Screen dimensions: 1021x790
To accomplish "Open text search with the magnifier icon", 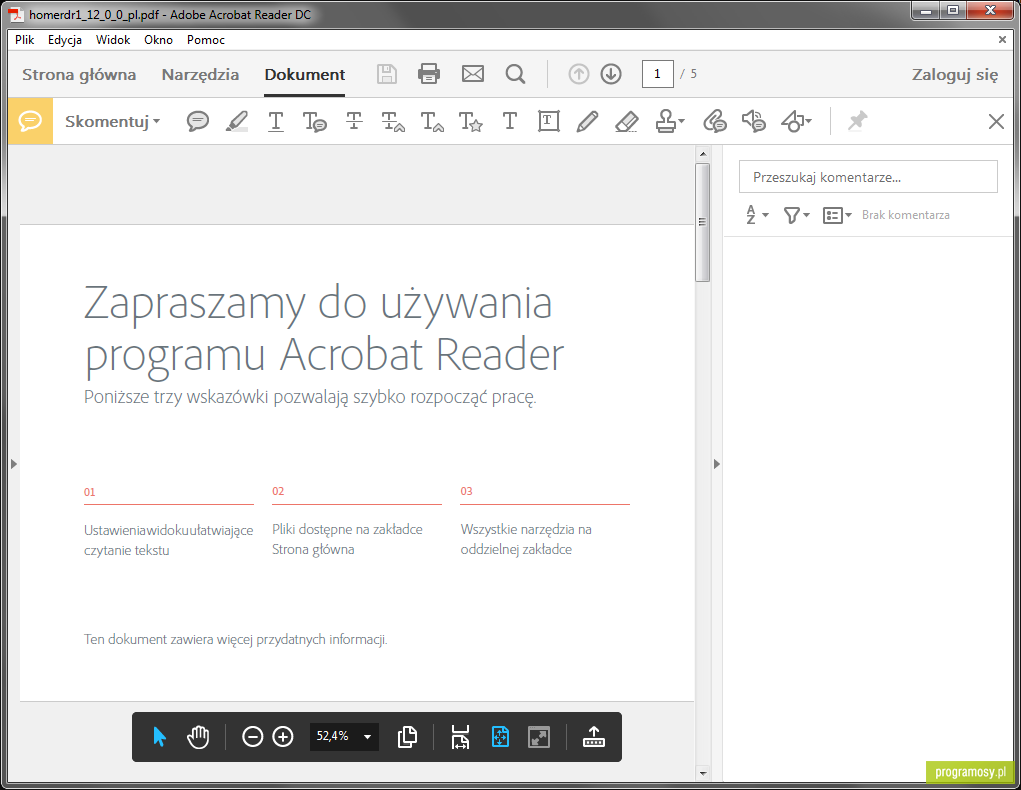I will 515,74.
